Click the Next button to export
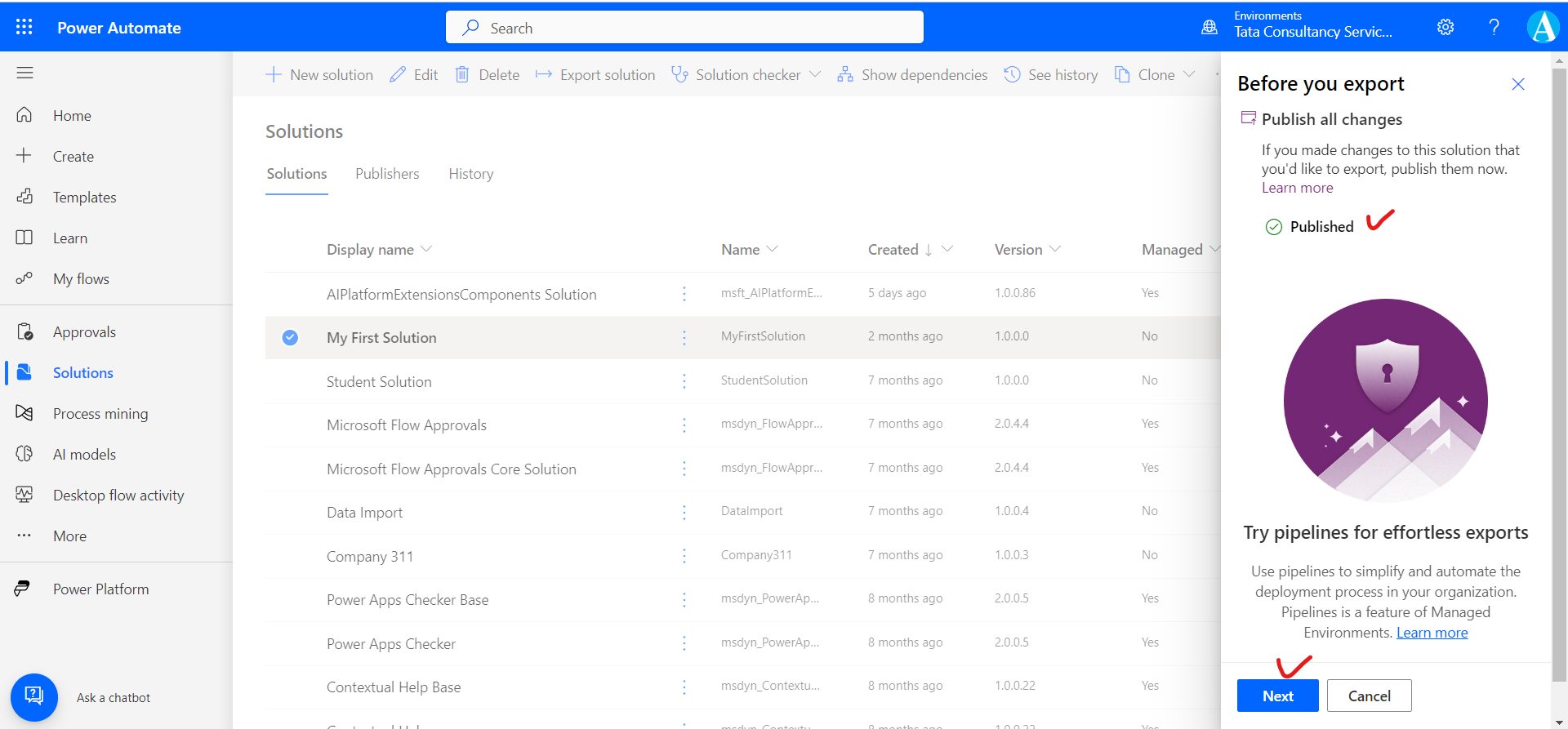The width and height of the screenshot is (1568, 729). (1277, 696)
